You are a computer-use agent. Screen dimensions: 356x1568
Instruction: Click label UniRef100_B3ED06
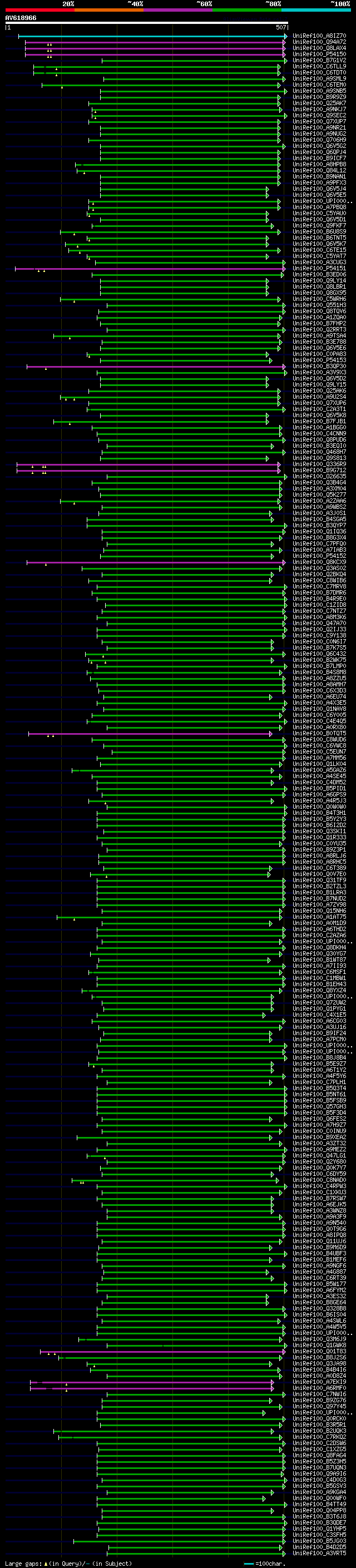(x=319, y=275)
